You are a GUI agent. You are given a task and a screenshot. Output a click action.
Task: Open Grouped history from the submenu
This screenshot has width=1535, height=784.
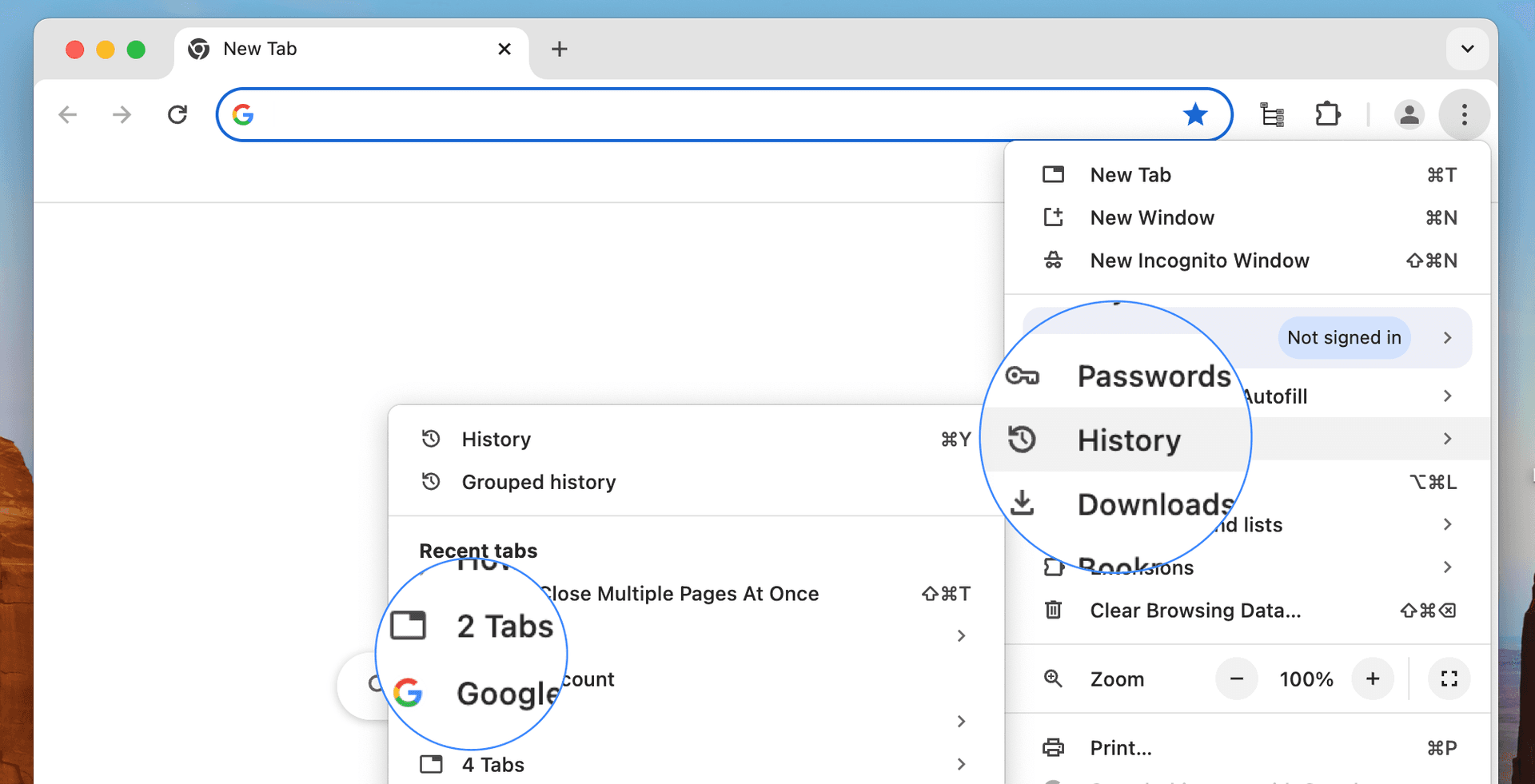(x=538, y=481)
